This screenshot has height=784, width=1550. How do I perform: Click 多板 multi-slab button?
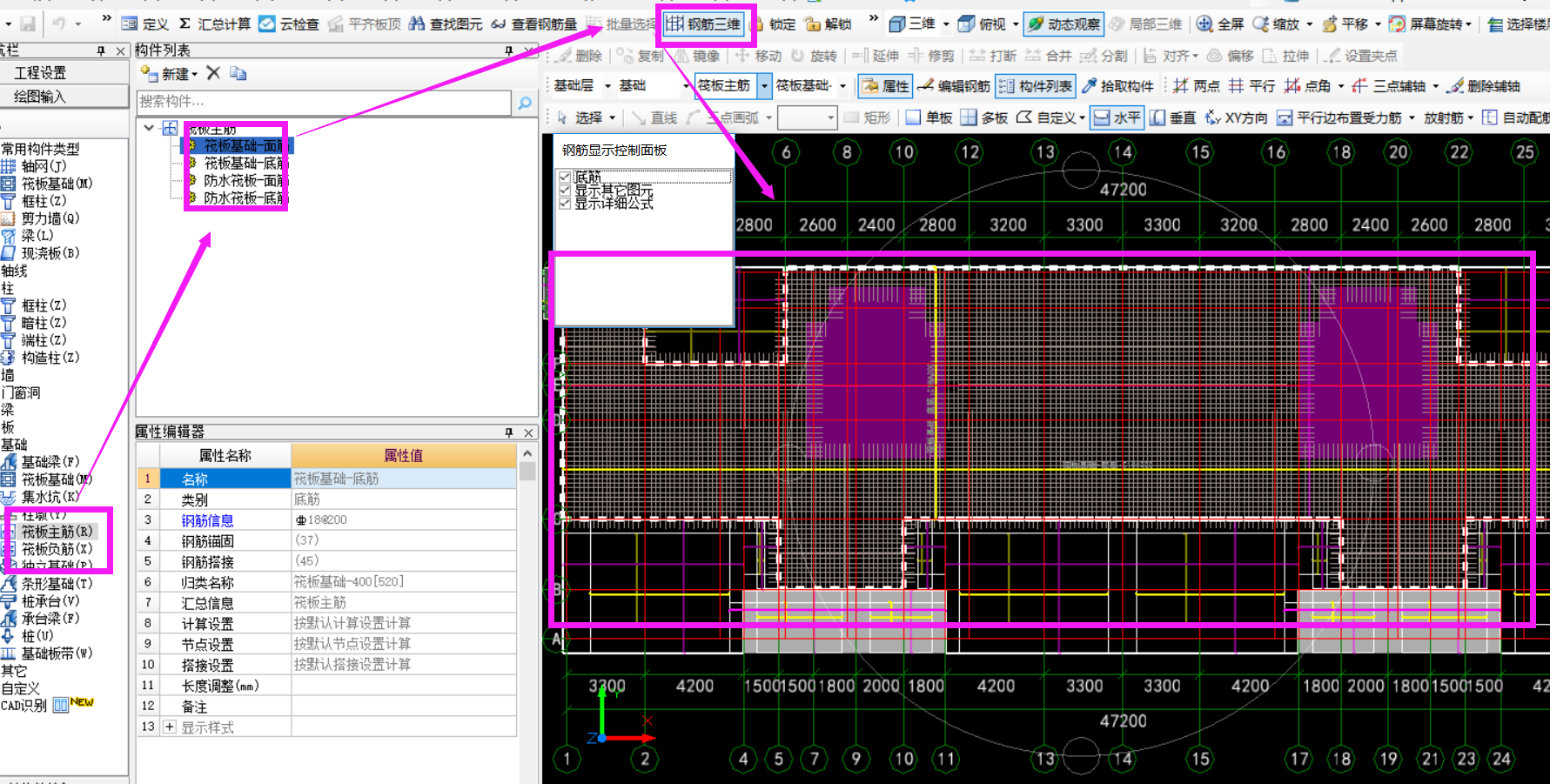click(984, 117)
